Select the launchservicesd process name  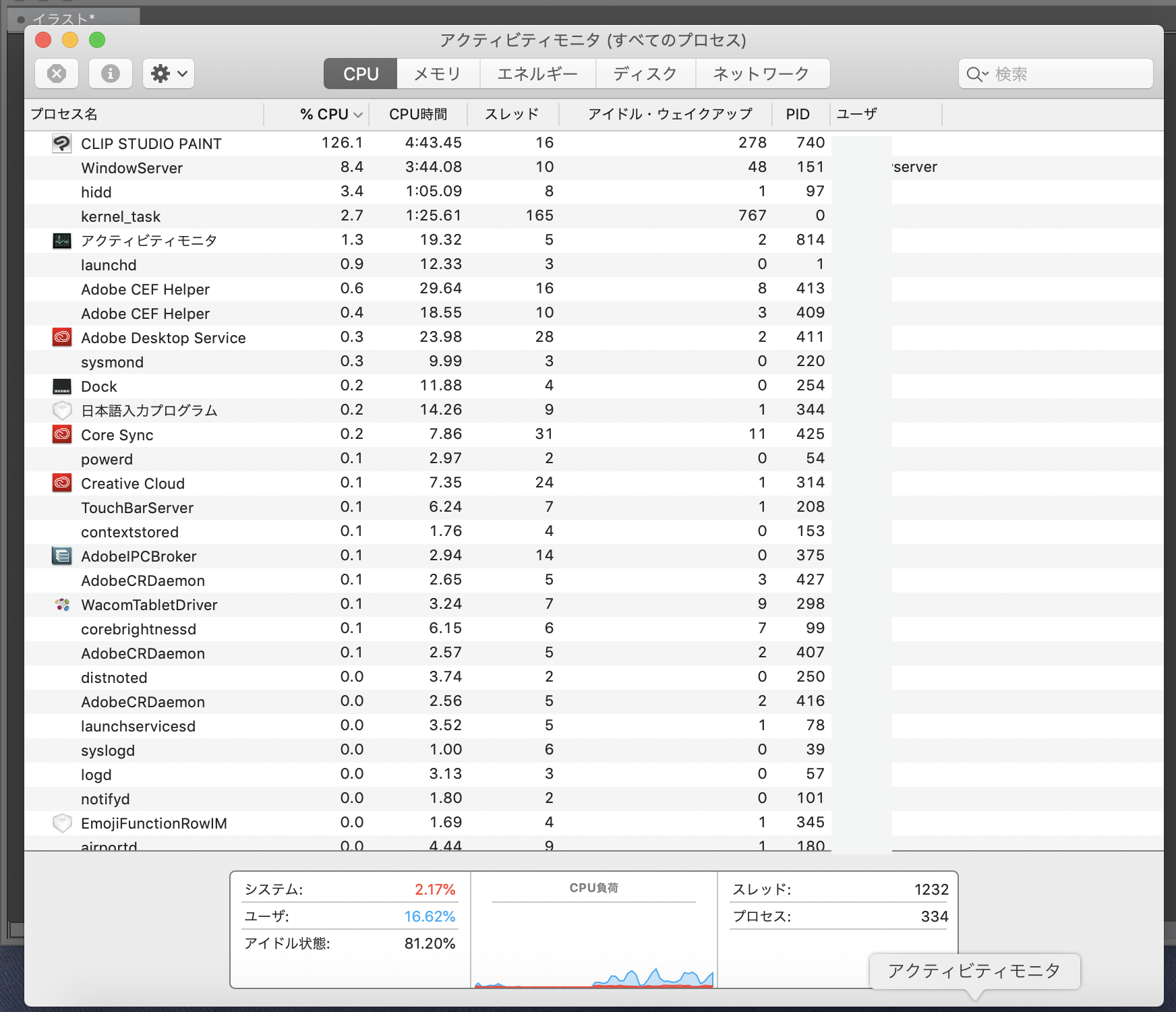click(138, 726)
